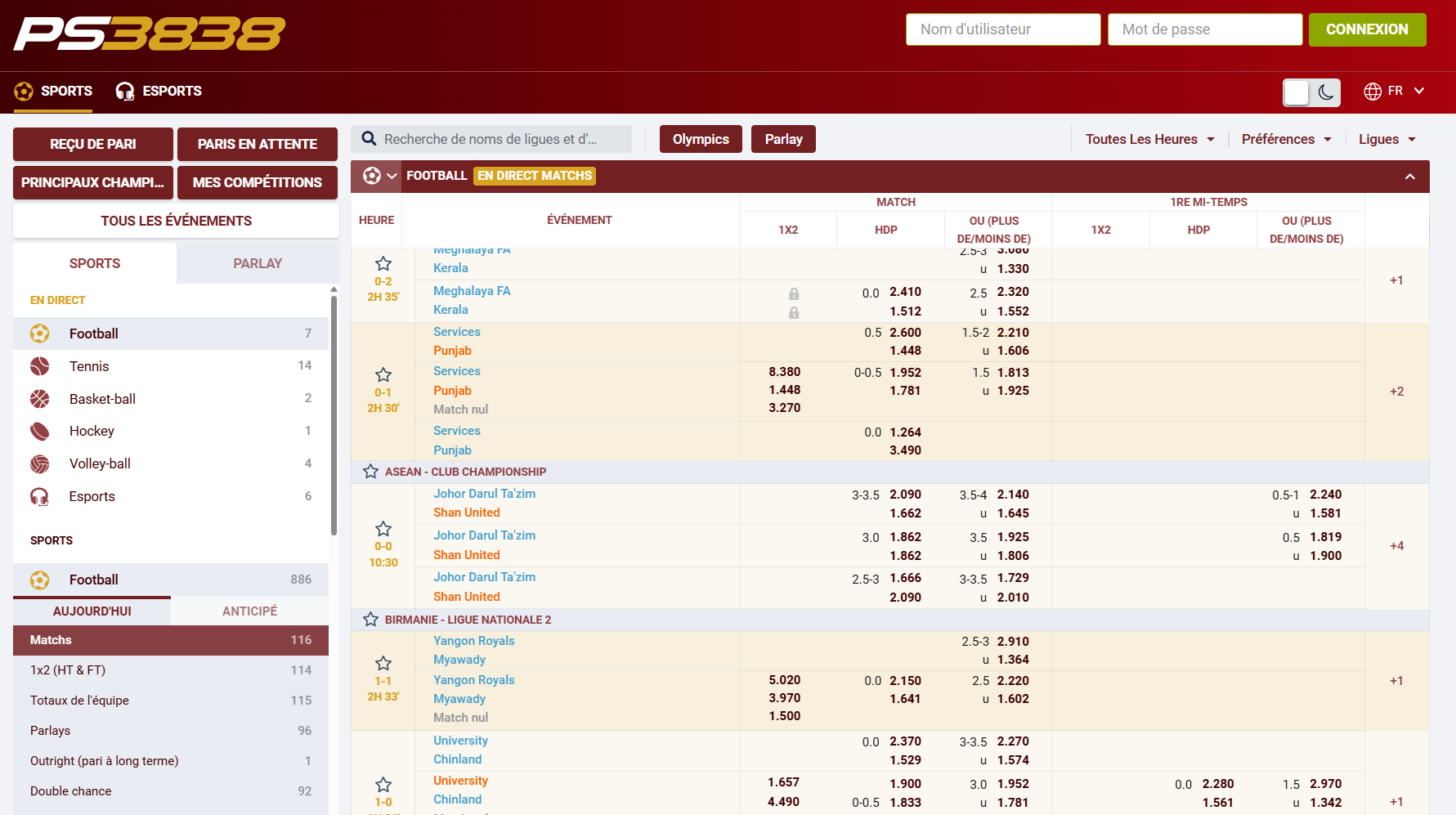1456x815 pixels.
Task: Switch to the SPORTS top navigation tab
Action: [x=53, y=92]
